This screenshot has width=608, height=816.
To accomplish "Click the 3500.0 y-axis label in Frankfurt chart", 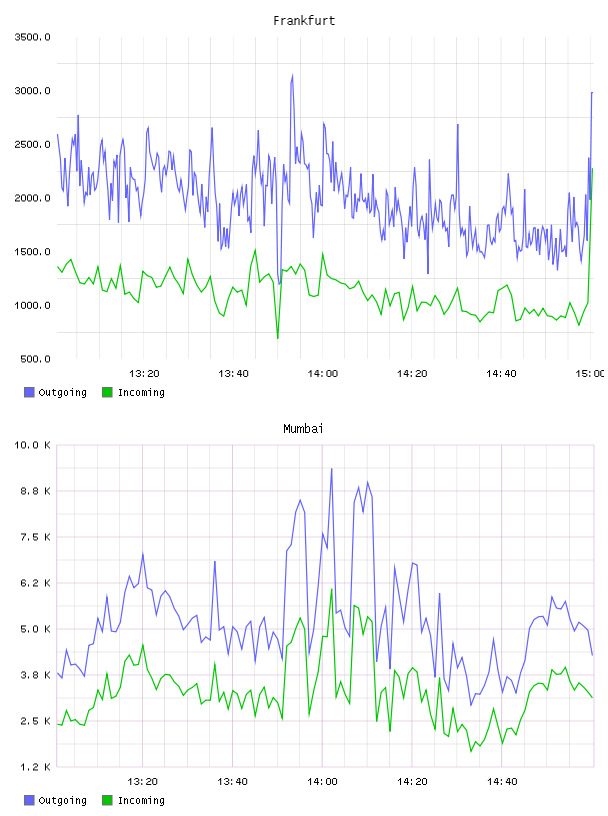I will click(32, 37).
